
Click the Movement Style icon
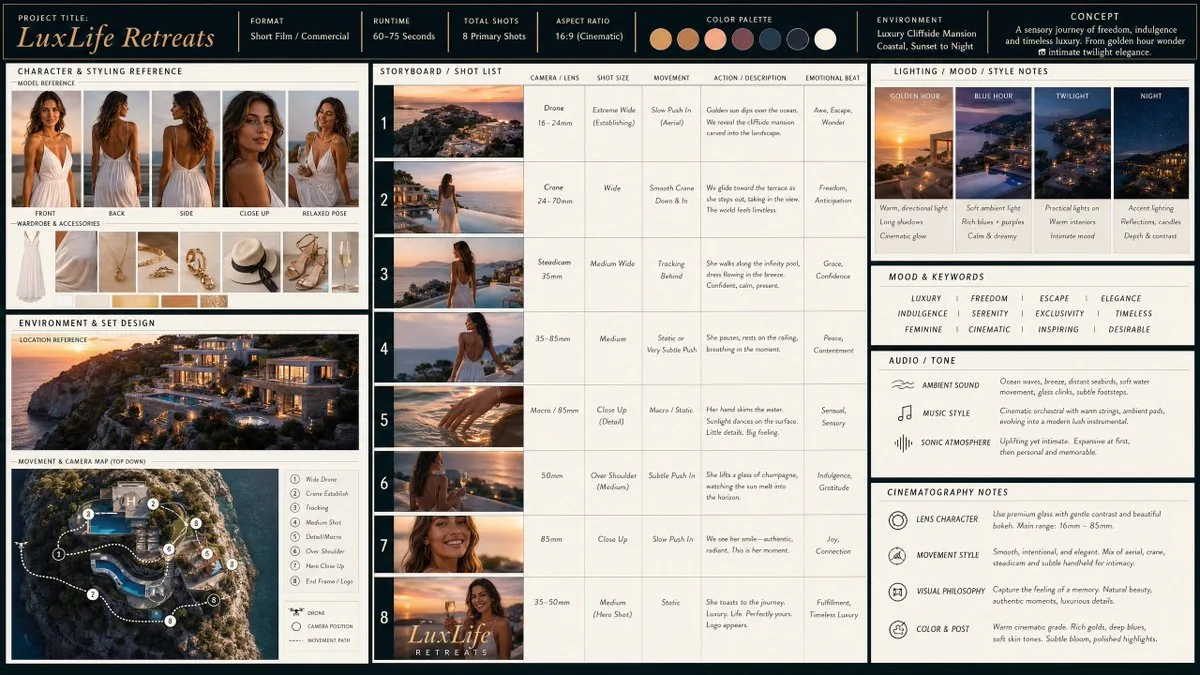[x=897, y=555]
